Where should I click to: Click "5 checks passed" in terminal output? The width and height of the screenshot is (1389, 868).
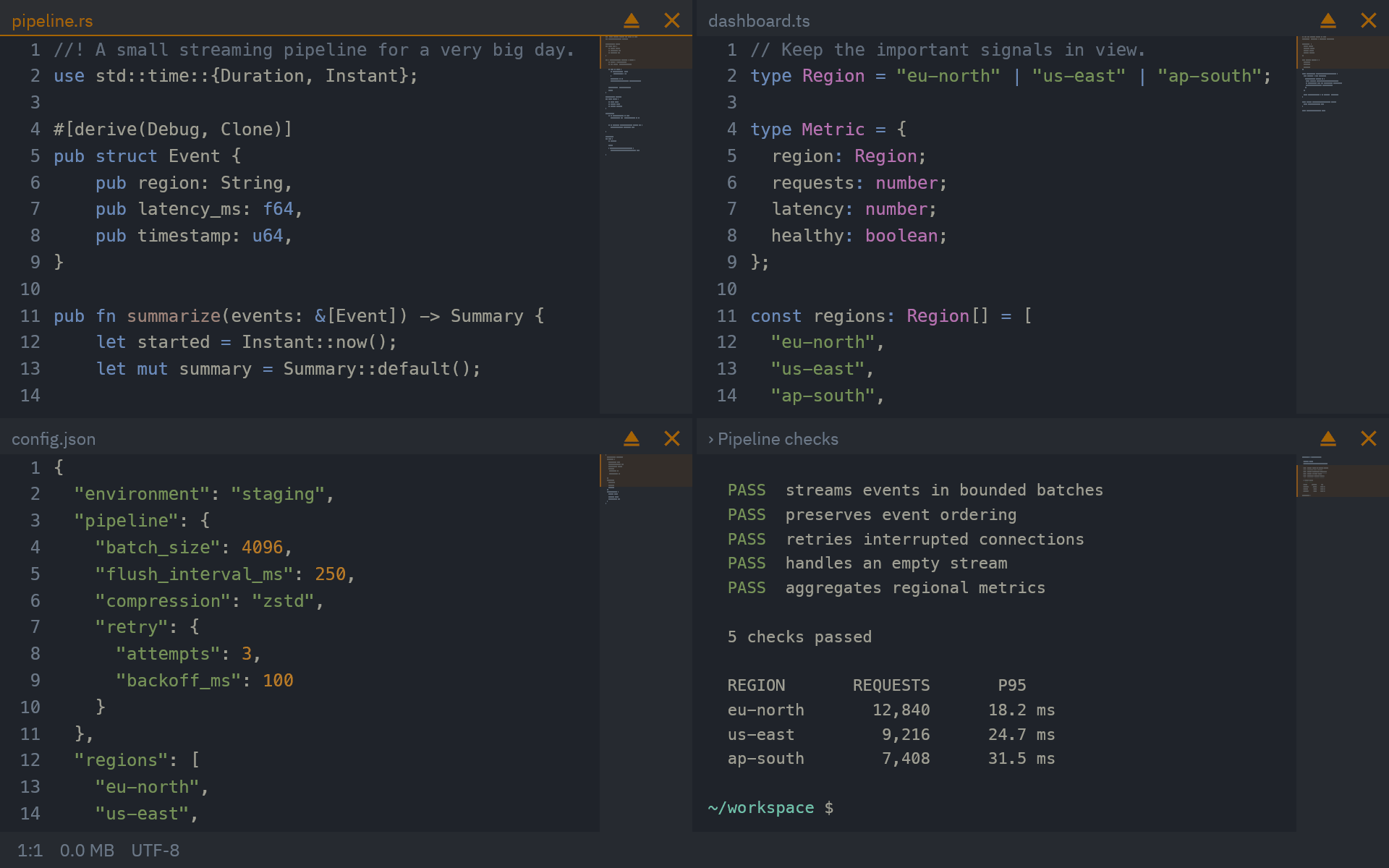[799, 637]
